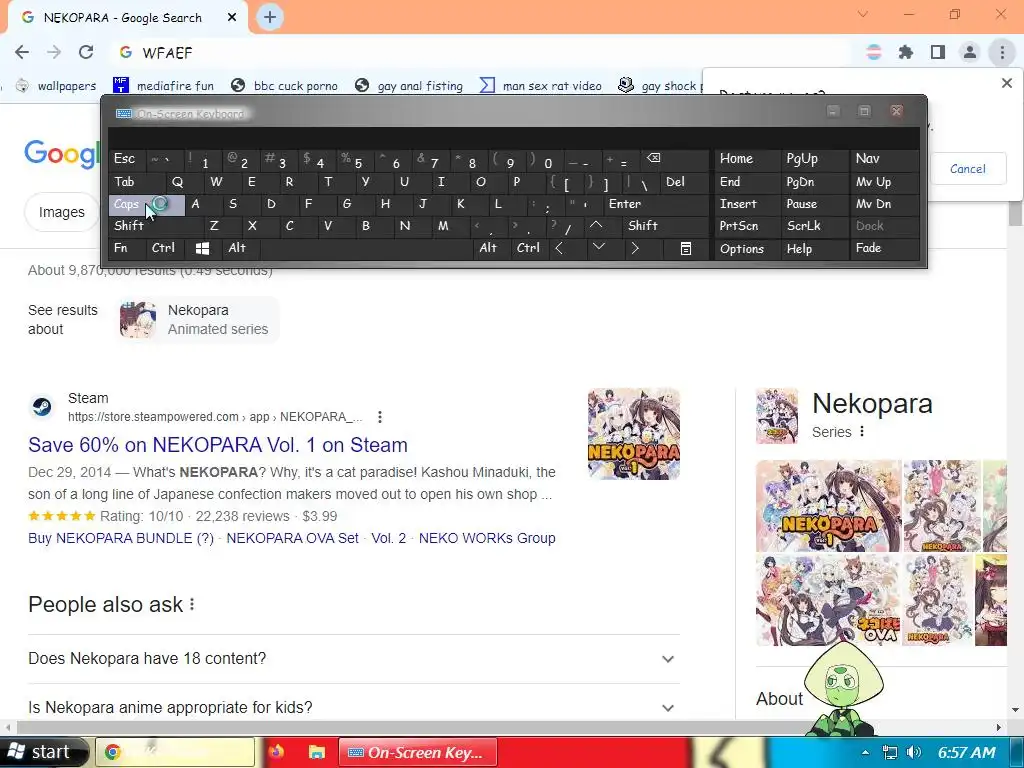Click the Steam favicon beside the result

[x=43, y=407]
